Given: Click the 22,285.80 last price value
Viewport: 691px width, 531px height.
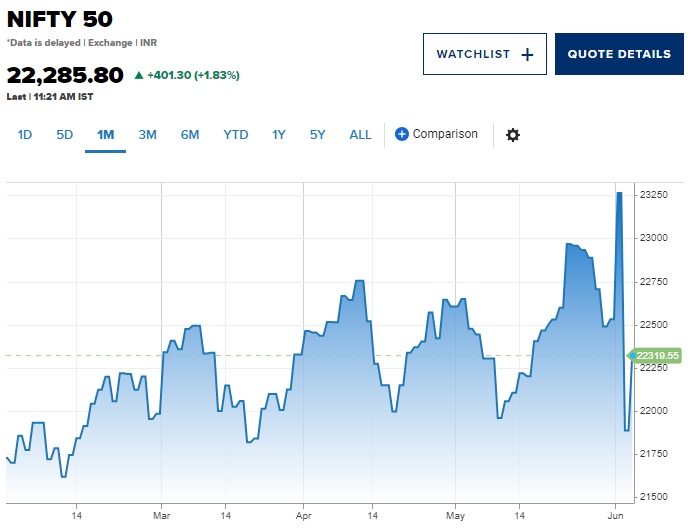Looking at the screenshot, I should pos(65,75).
